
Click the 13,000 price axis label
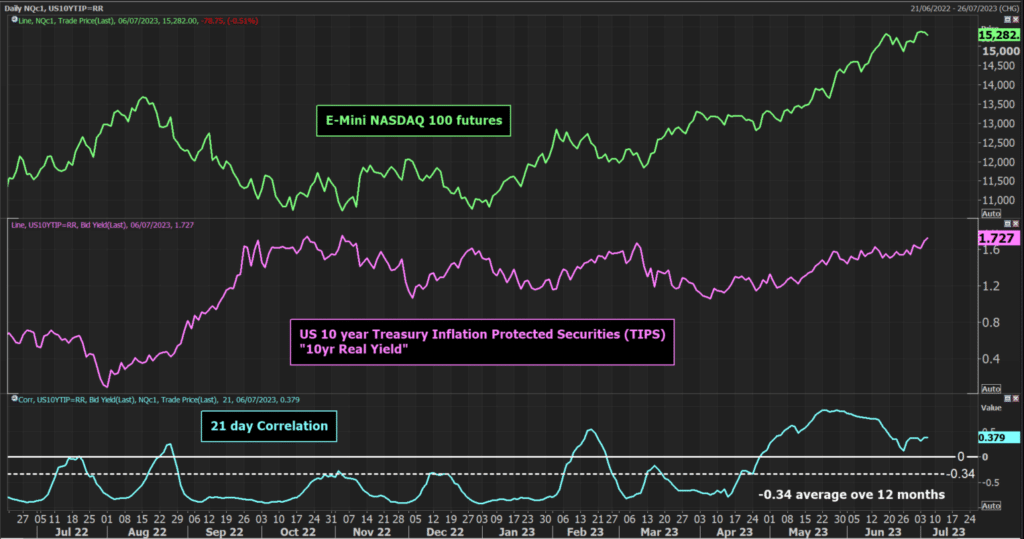click(x=999, y=123)
